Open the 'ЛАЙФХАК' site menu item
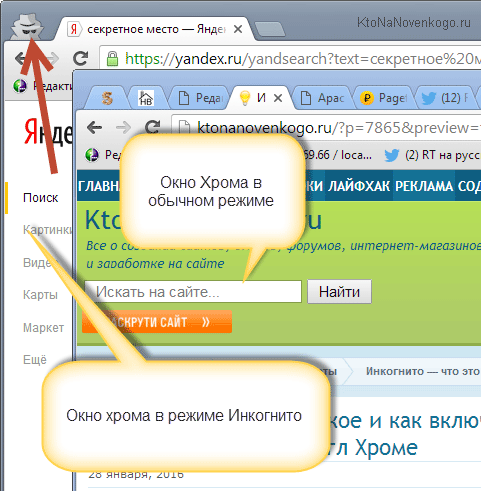The image size is (481, 491). (x=359, y=186)
